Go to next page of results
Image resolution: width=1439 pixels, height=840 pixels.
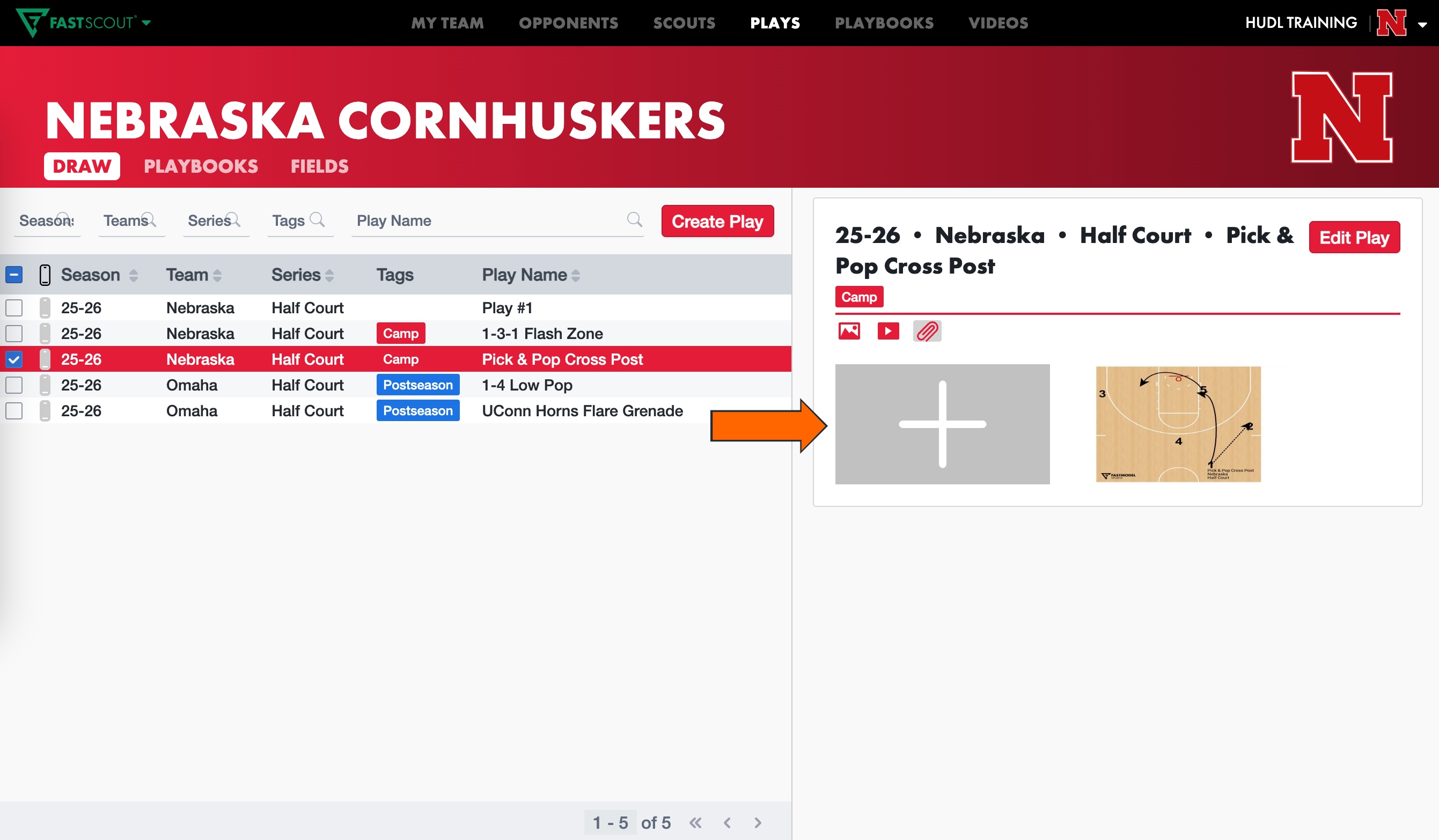point(758,823)
